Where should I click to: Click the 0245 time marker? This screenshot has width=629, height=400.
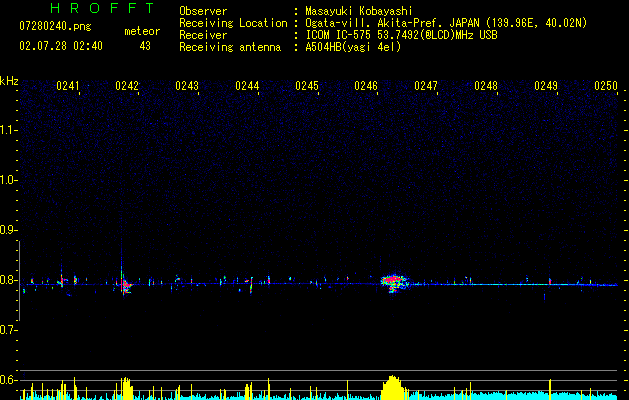tap(307, 86)
